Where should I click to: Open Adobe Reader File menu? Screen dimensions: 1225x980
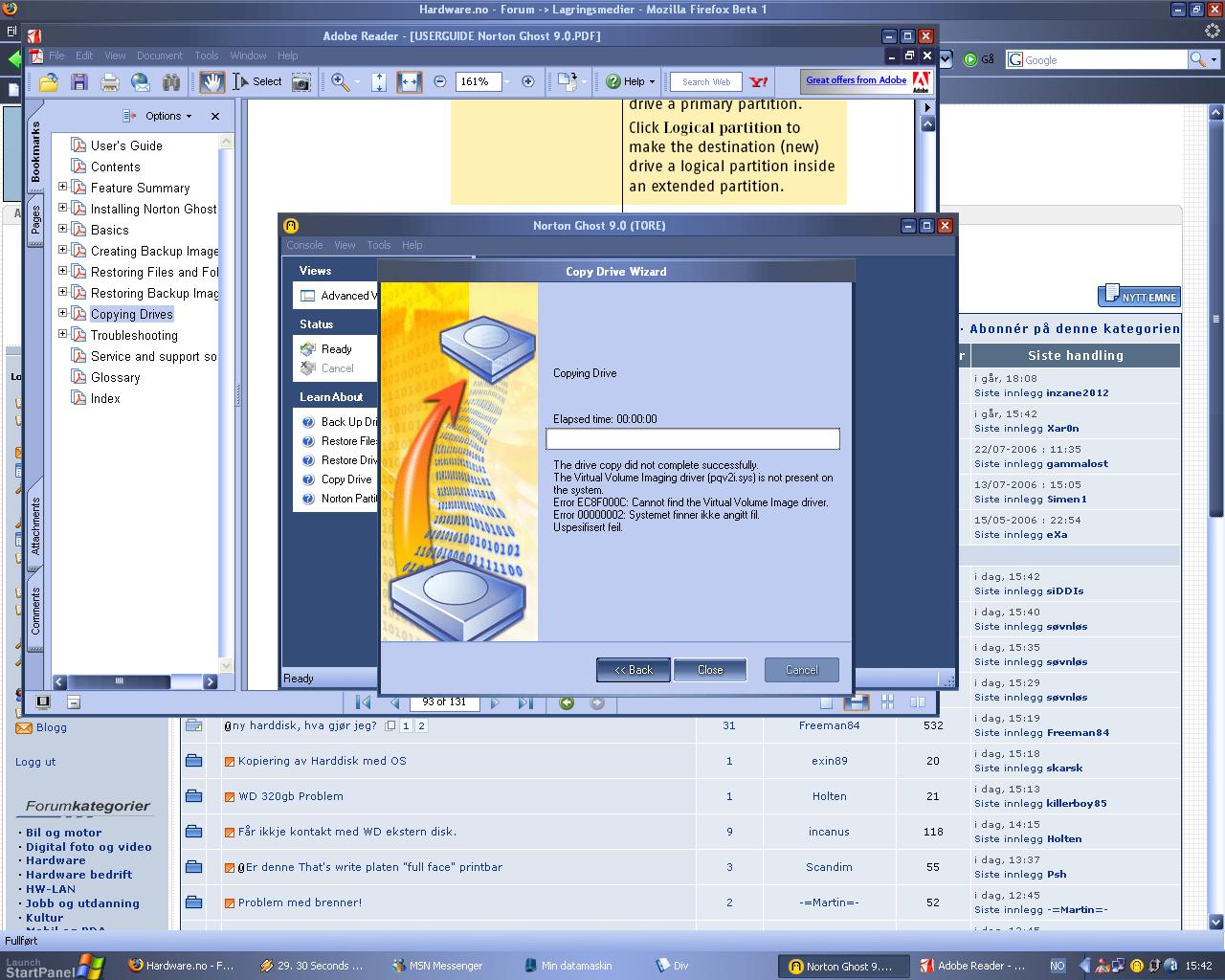pyautogui.click(x=56, y=56)
